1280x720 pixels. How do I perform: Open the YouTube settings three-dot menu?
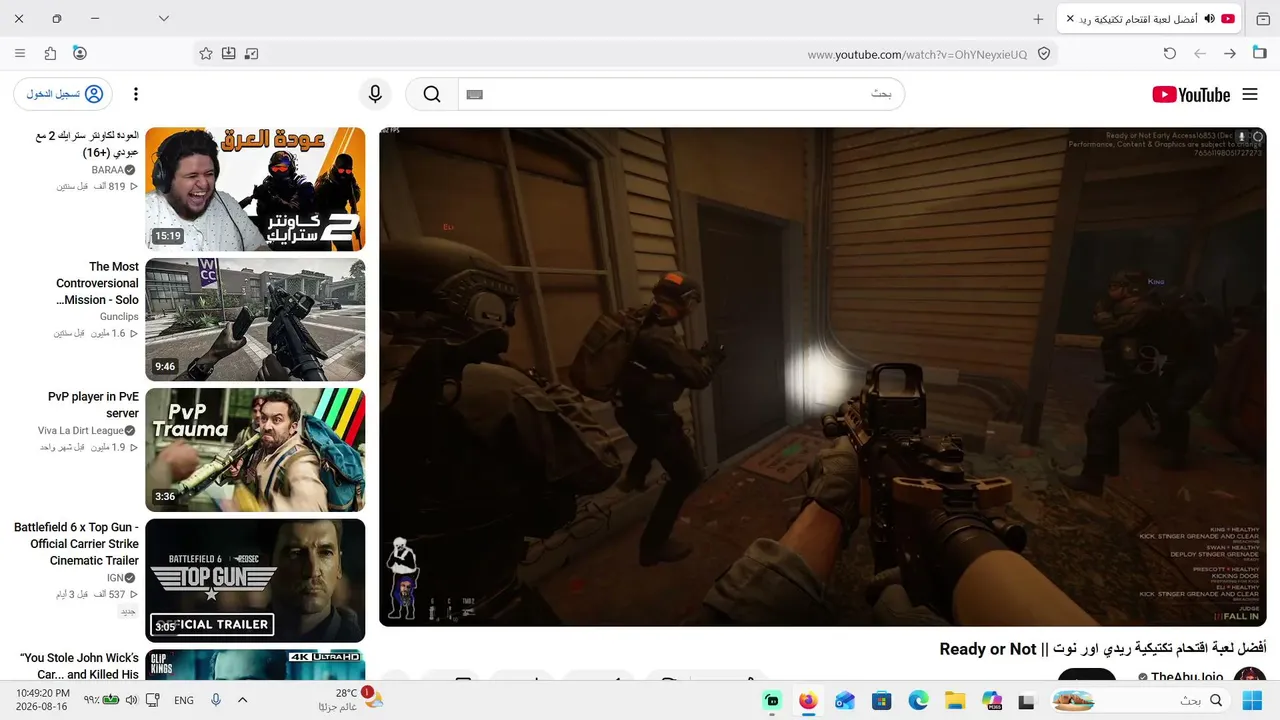[x=136, y=94]
